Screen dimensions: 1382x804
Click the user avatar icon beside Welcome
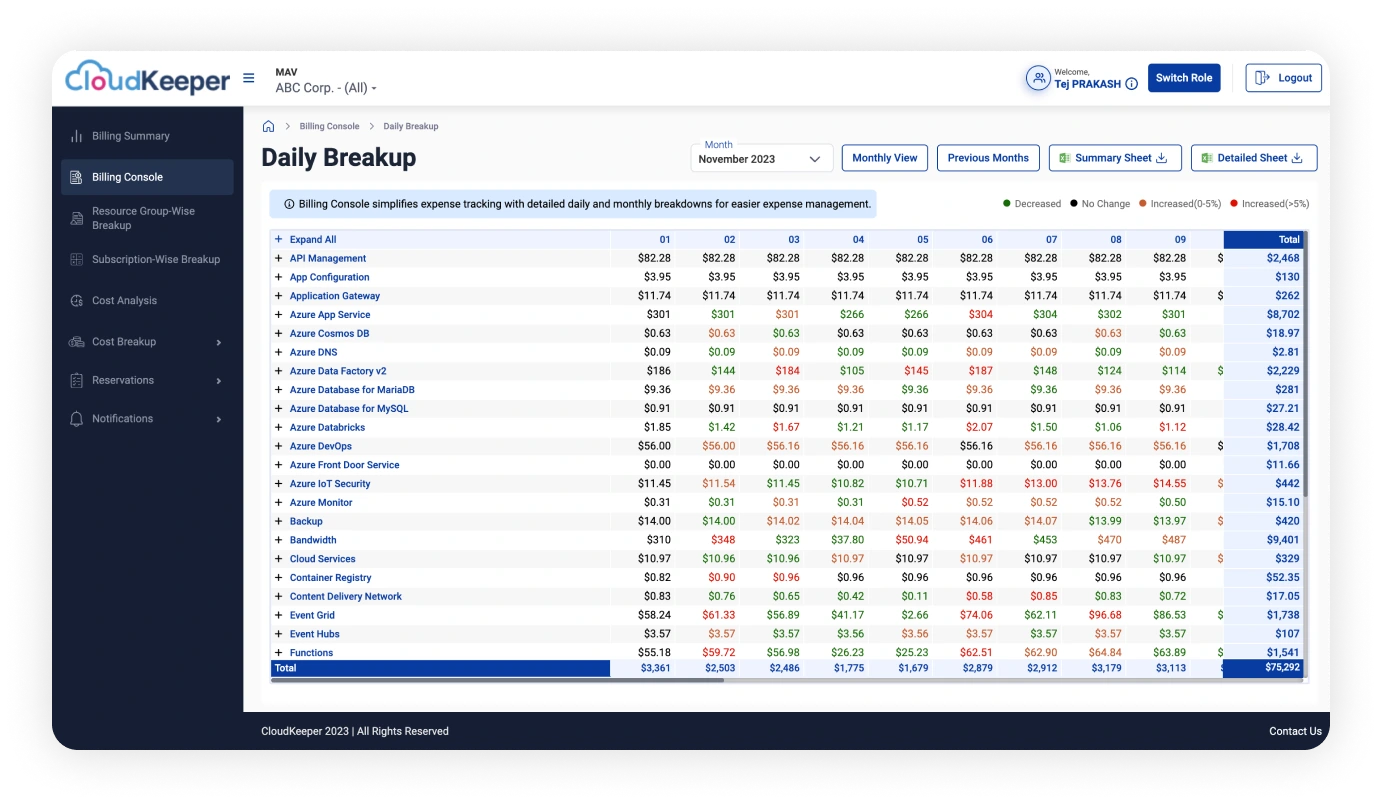pyautogui.click(x=1038, y=78)
